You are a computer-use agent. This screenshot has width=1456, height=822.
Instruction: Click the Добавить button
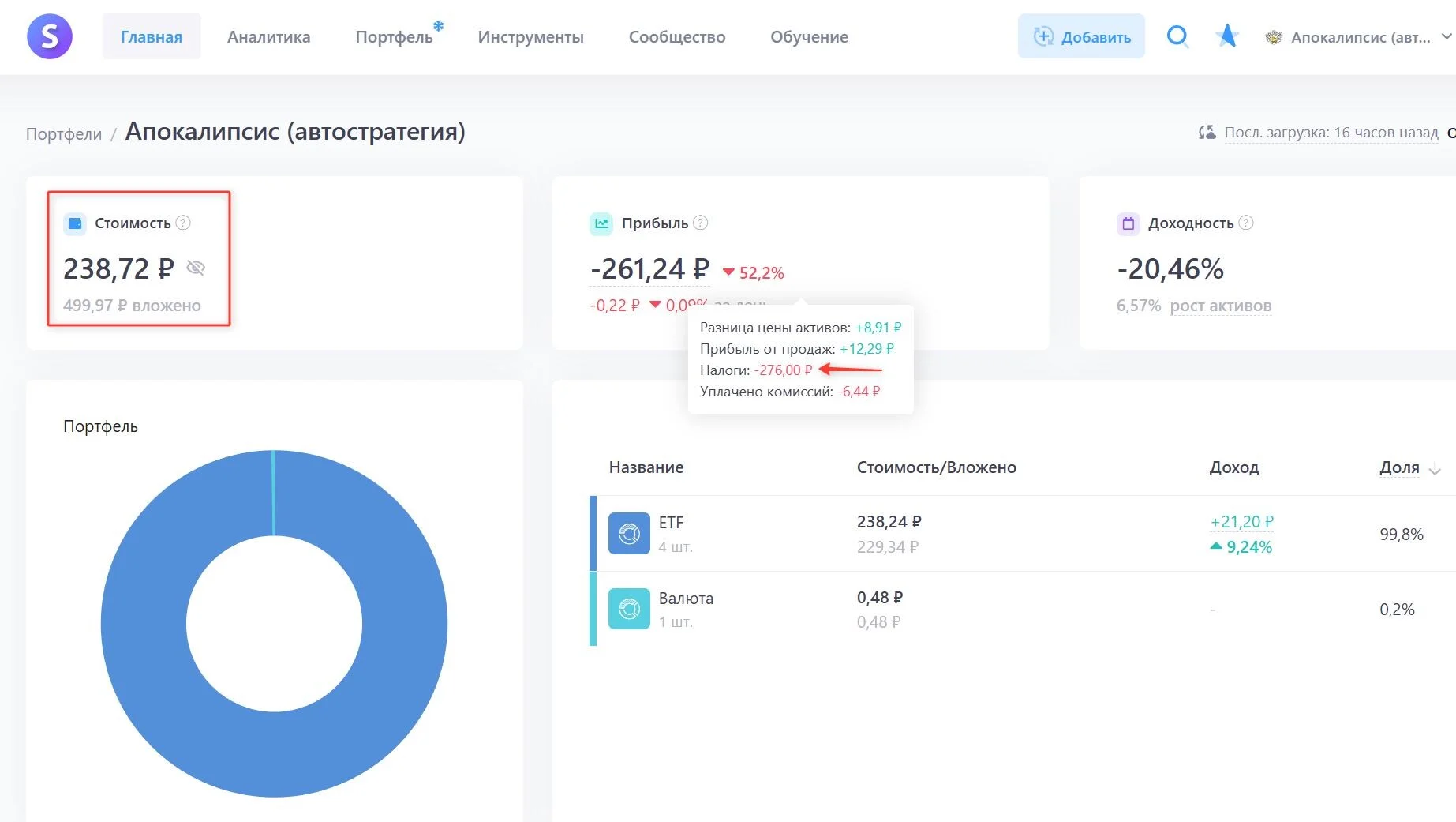coord(1081,36)
